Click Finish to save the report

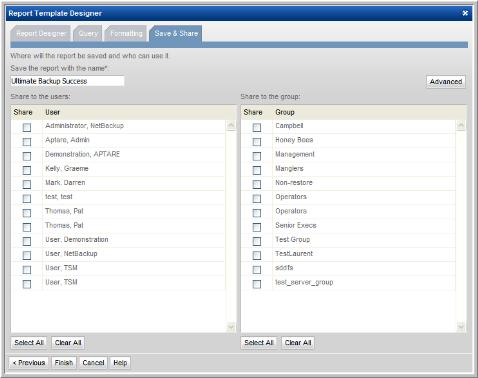pyautogui.click(x=64, y=363)
